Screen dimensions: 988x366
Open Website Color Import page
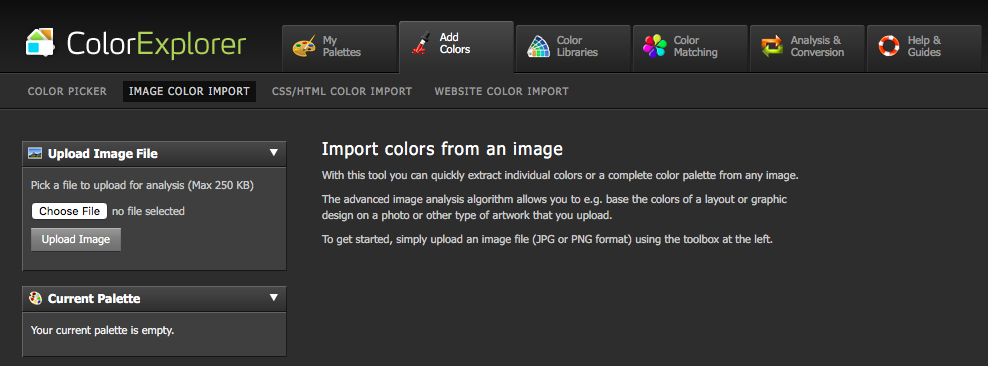502,91
